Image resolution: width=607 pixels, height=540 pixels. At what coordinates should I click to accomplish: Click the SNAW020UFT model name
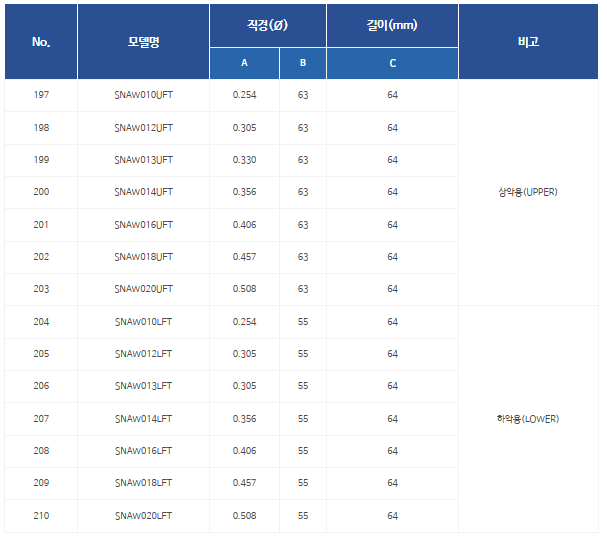click(x=143, y=289)
